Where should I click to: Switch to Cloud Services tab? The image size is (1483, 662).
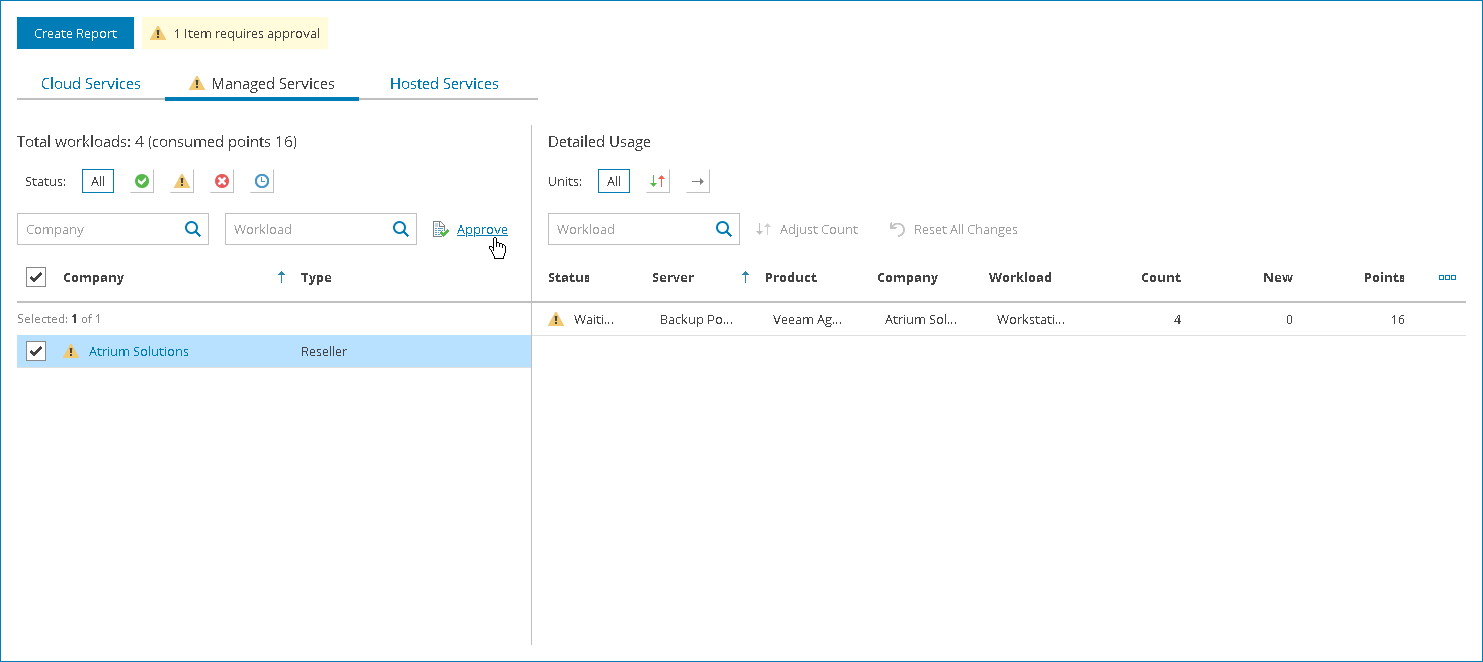click(91, 84)
